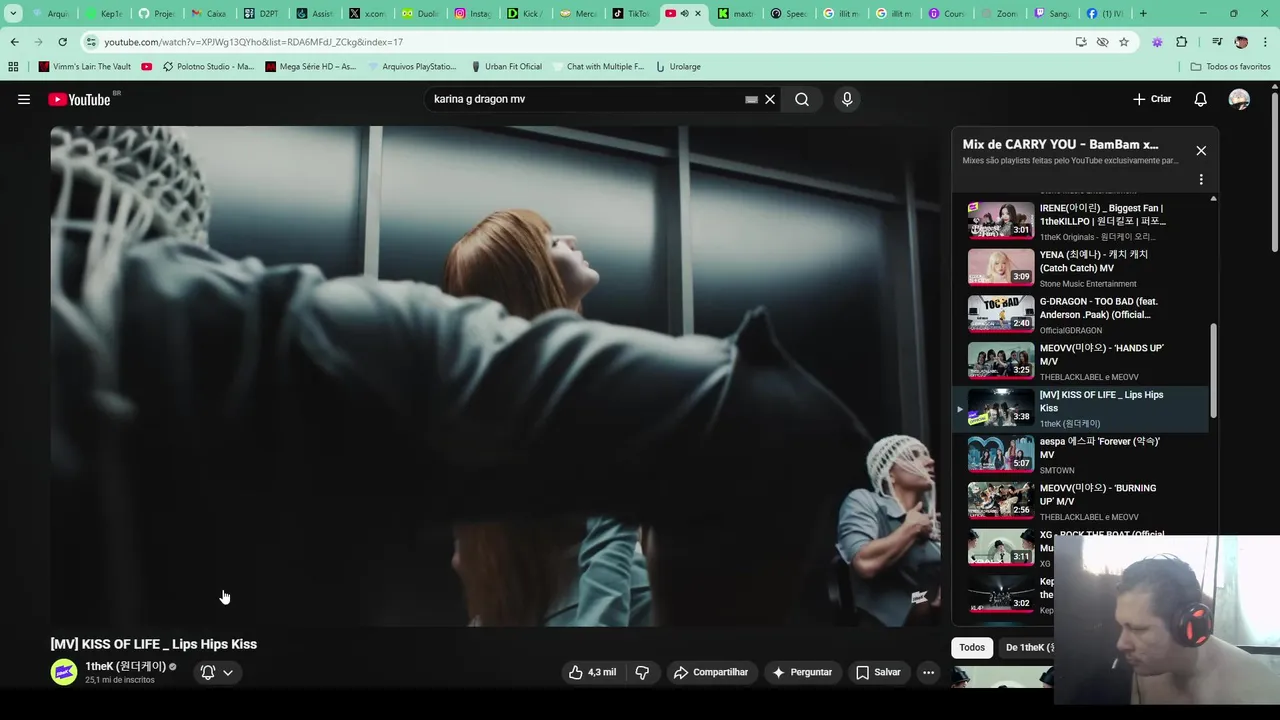This screenshot has height=720, width=1280.
Task: Play MEOVV HANDS UP M/V entry
Action: [1080, 361]
